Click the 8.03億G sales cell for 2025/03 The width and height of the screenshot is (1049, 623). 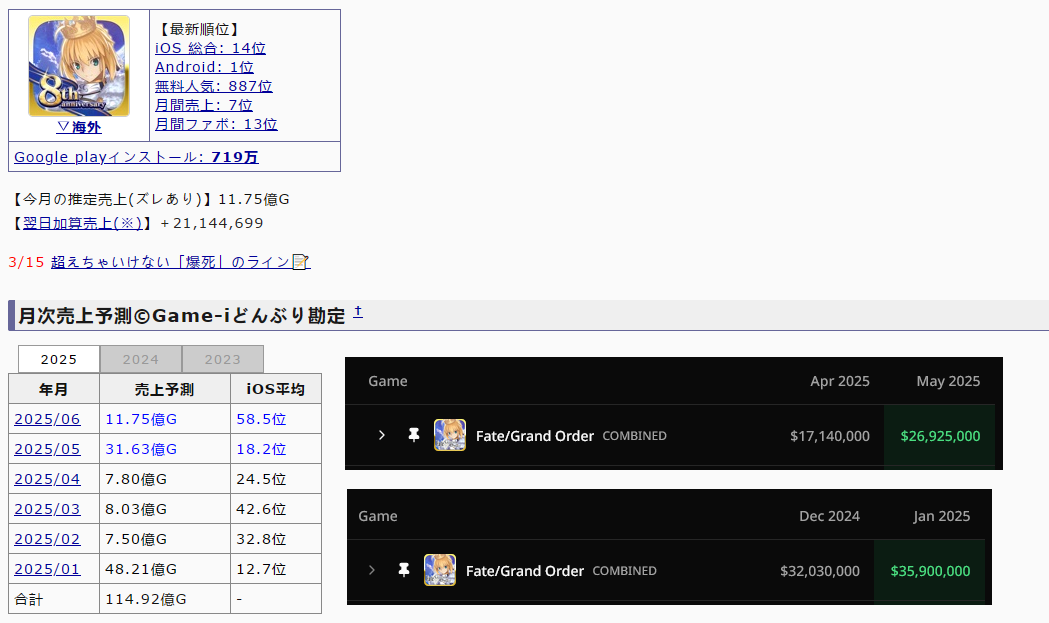point(165,509)
